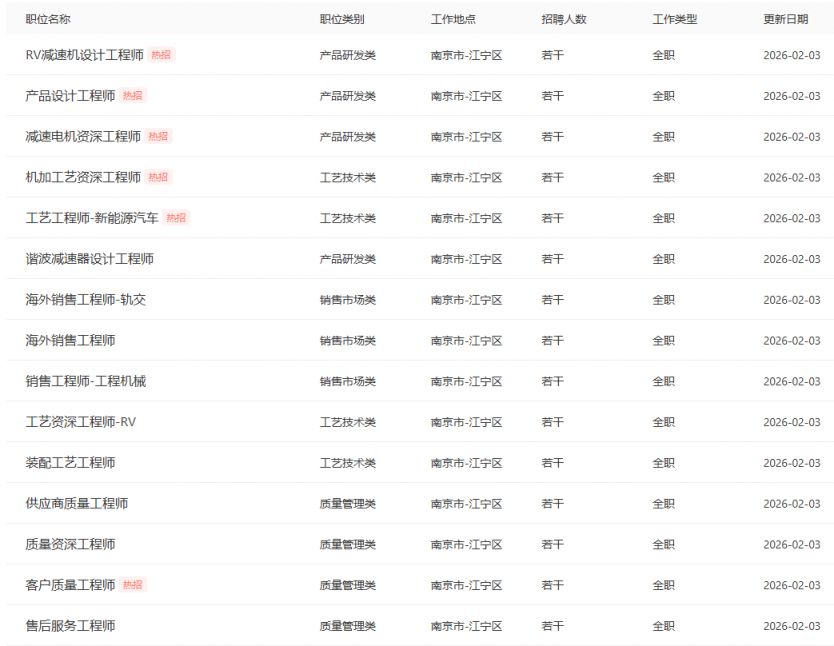Click 销售市场类 in the 海外销售工程师-轨交 row
This screenshot has height=646, width=834.
tap(348, 300)
